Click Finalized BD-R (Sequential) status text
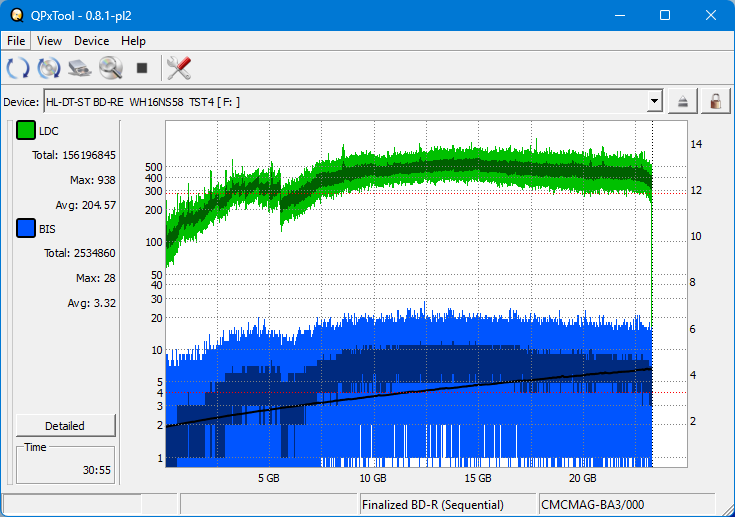The image size is (735, 517). pos(433,505)
